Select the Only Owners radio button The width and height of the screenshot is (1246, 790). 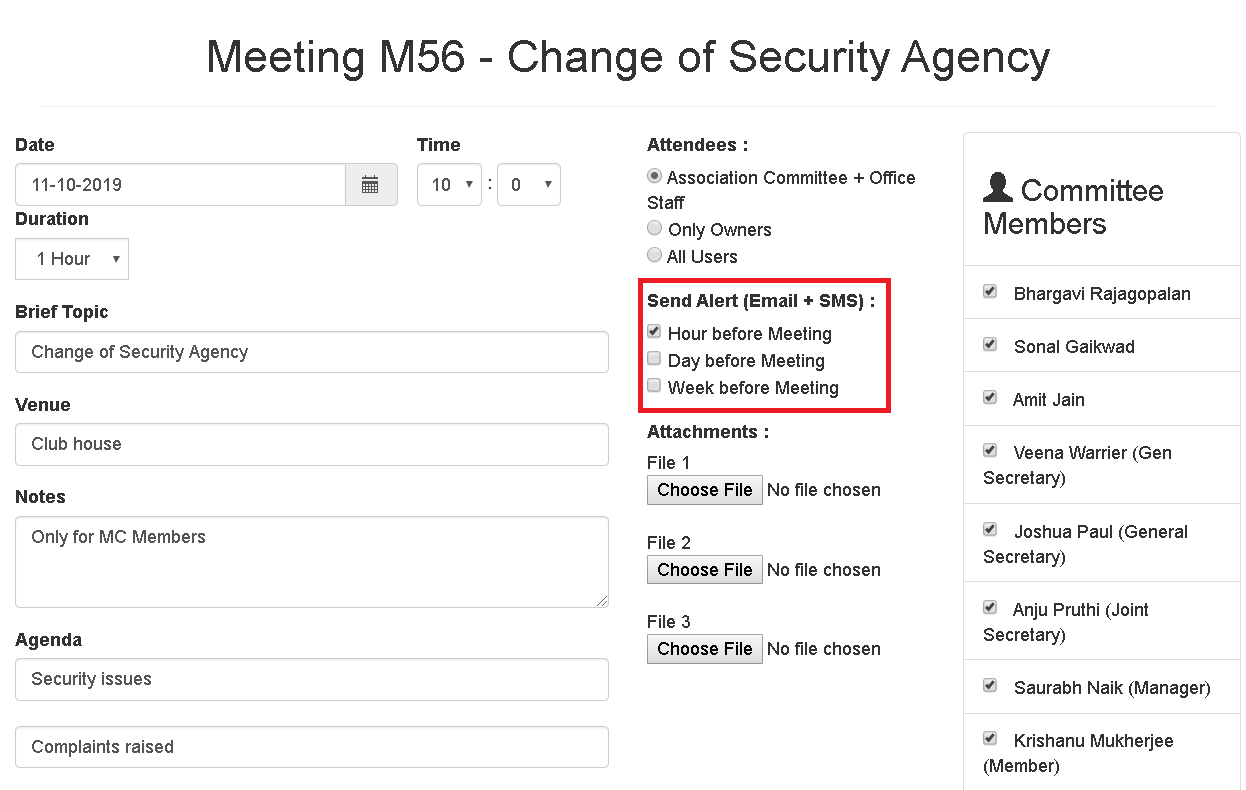click(654, 228)
